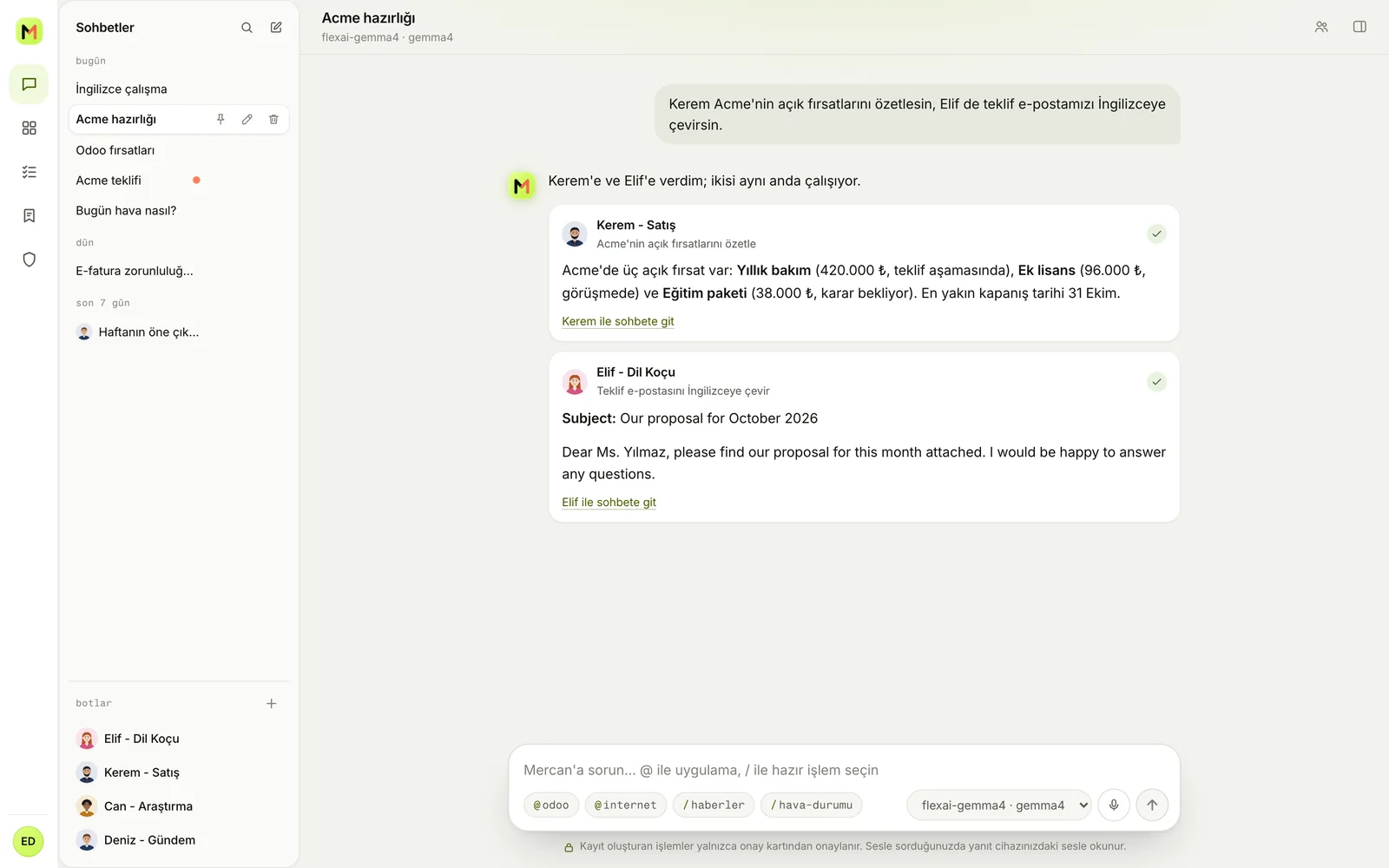Show participants via people icon
Viewport: 1389px width, 868px height.
(x=1321, y=27)
